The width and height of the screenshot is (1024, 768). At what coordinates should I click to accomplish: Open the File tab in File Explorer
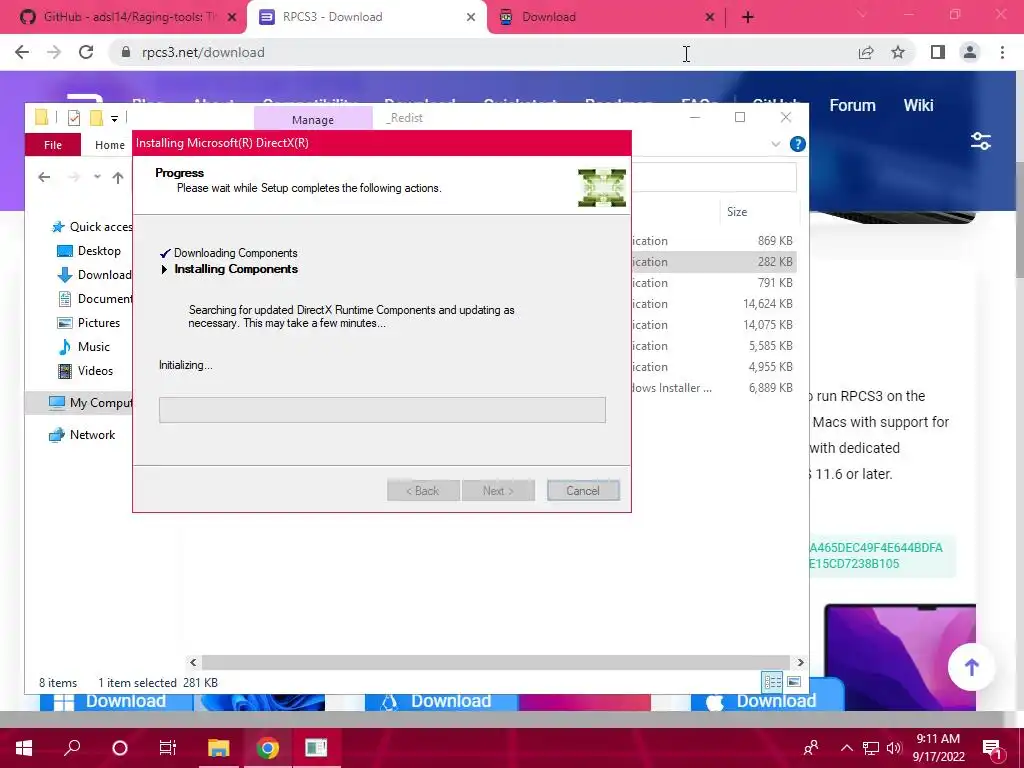(x=53, y=145)
